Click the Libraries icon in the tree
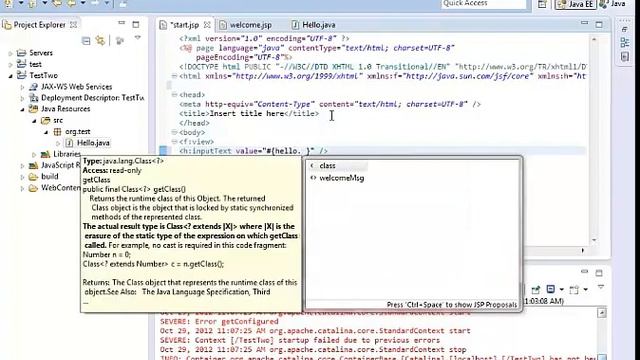 point(45,154)
